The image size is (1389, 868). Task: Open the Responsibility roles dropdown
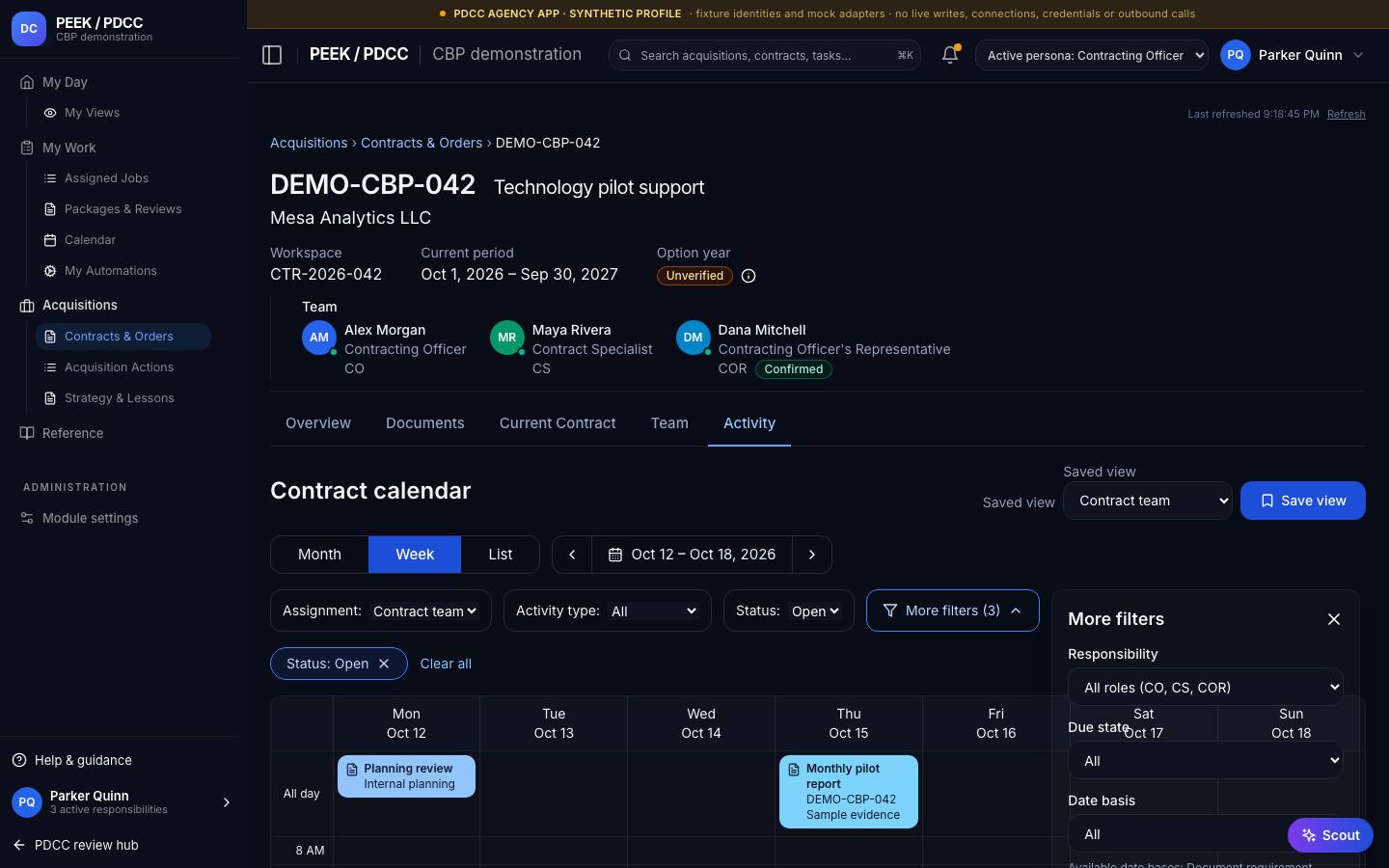1206,688
